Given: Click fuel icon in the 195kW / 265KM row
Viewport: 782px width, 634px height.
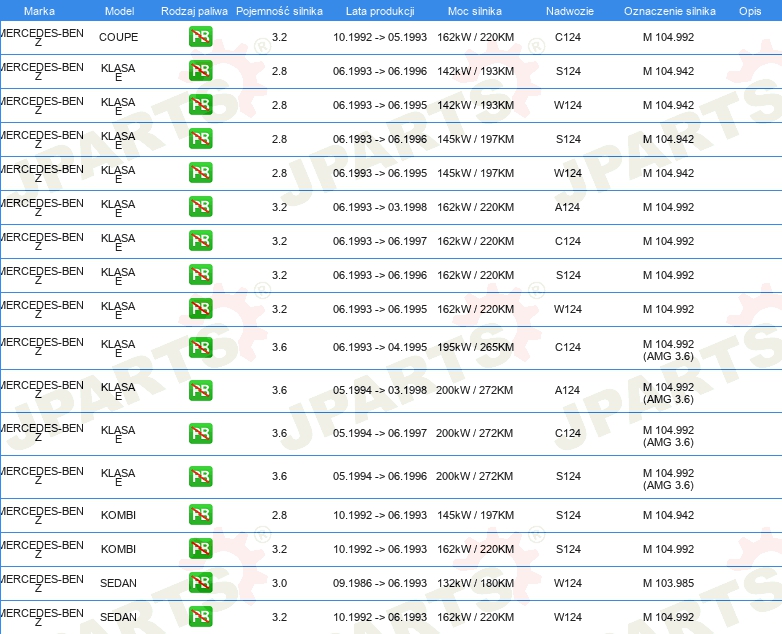Looking at the screenshot, I should tap(200, 347).
